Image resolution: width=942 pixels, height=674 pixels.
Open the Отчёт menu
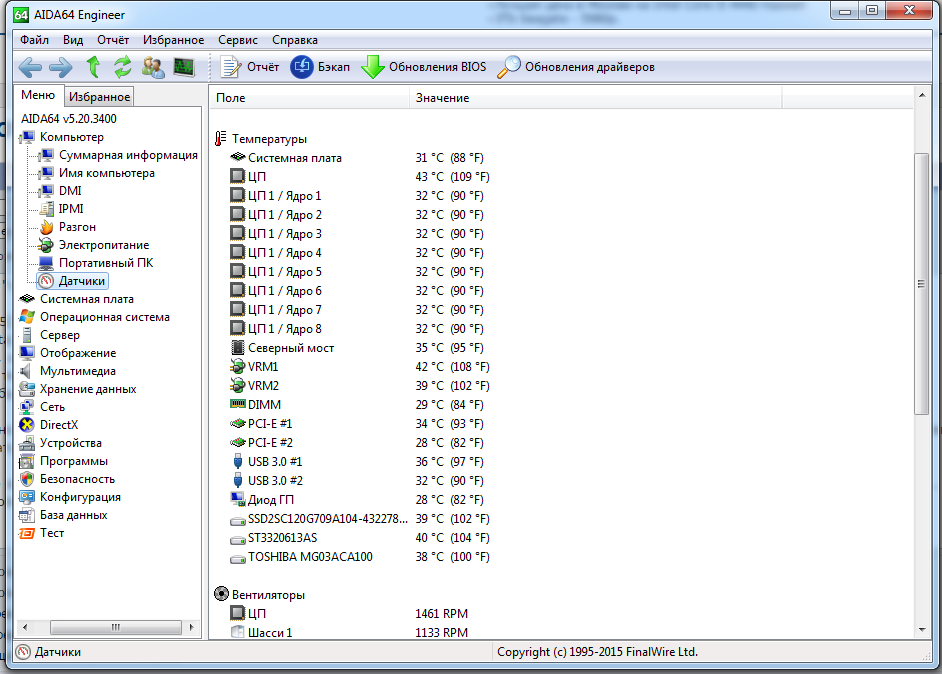(x=113, y=40)
